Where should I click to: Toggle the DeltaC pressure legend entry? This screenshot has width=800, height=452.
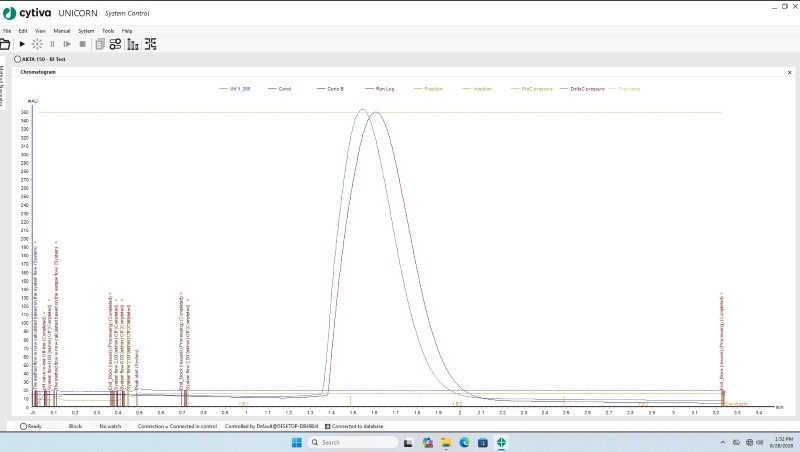coord(582,89)
